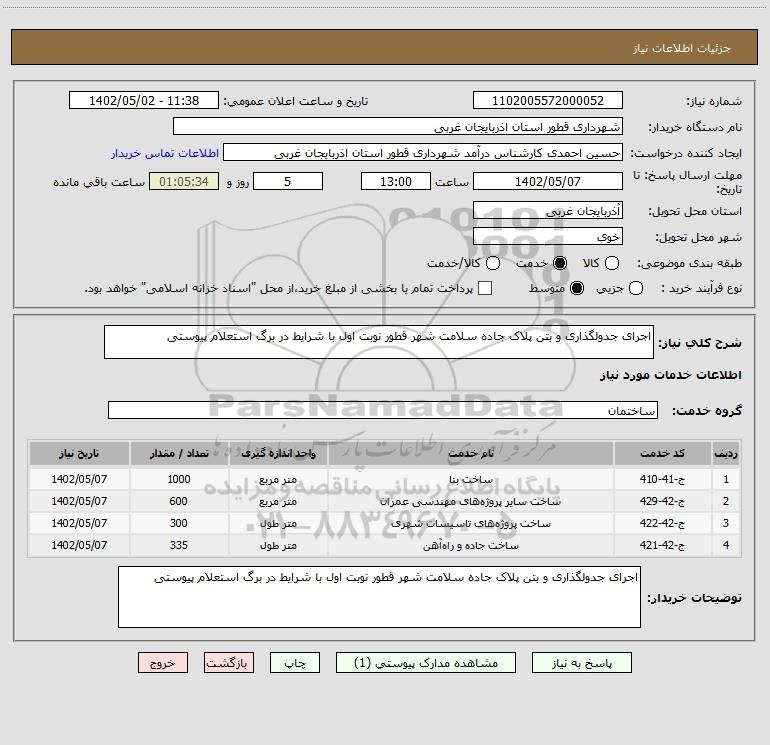Screen dimensions: 770x745
Task: Select the خدمت radio button
Action: click(x=559, y=263)
